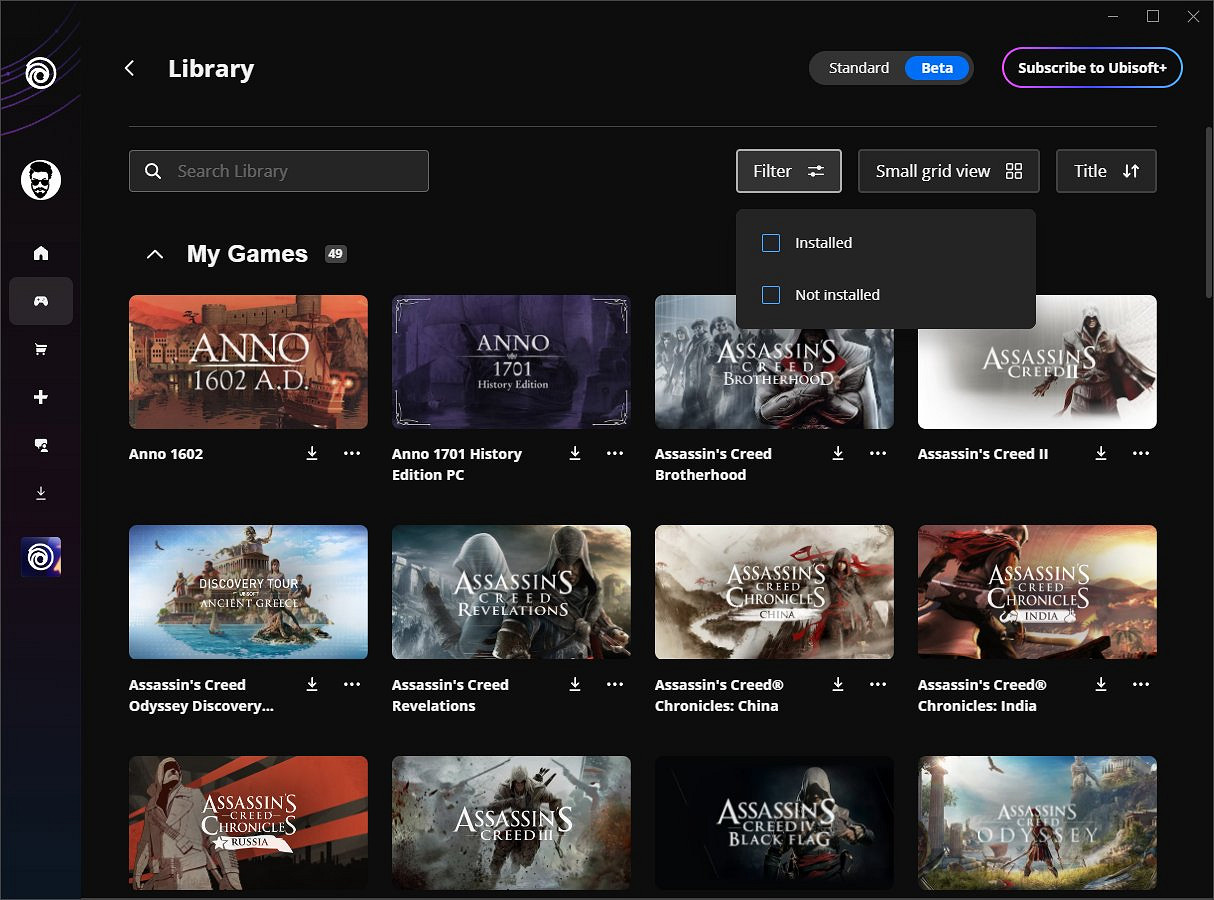Open more options for Assassin's Creed II

[x=1141, y=453]
